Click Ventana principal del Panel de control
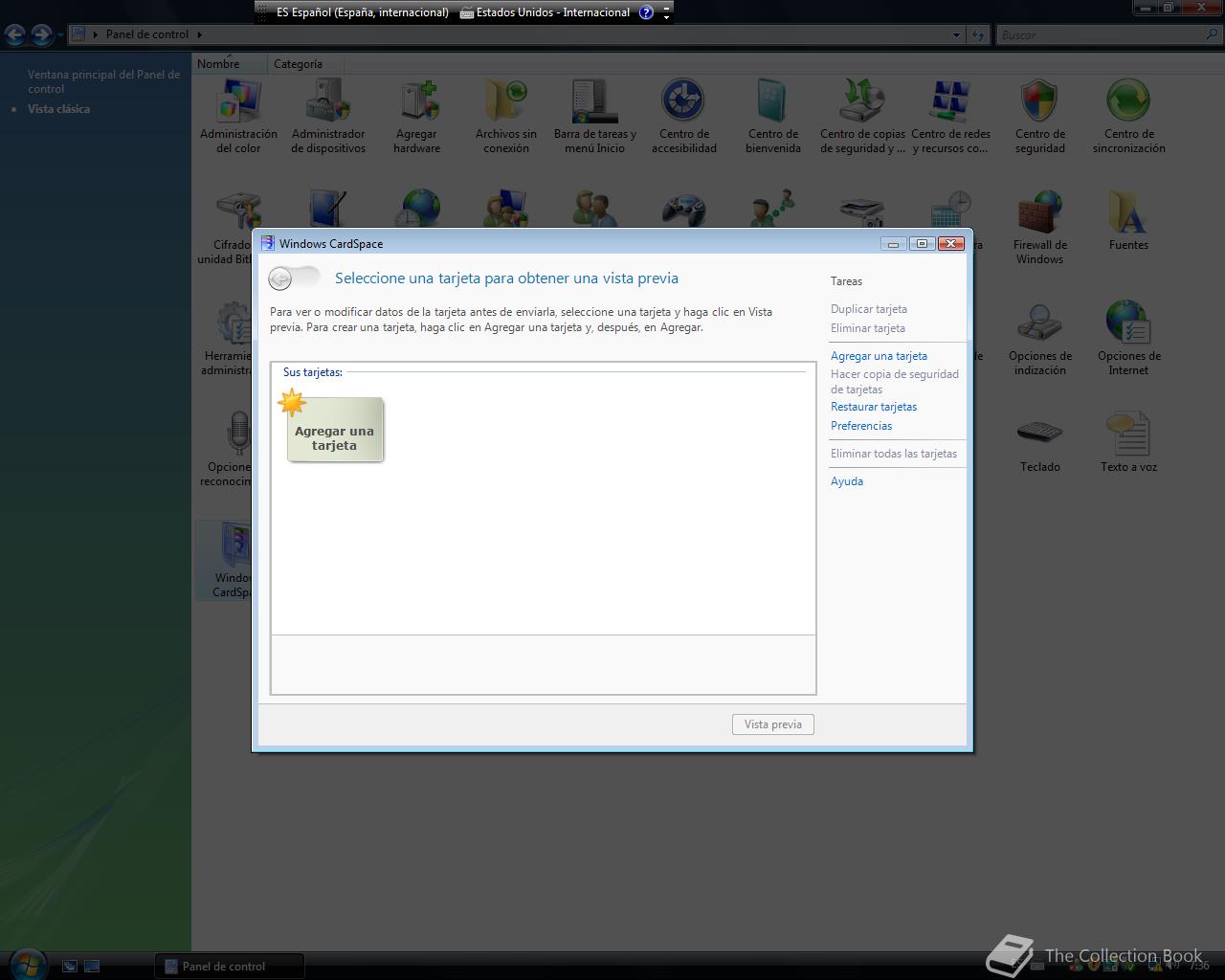 pyautogui.click(x=103, y=81)
